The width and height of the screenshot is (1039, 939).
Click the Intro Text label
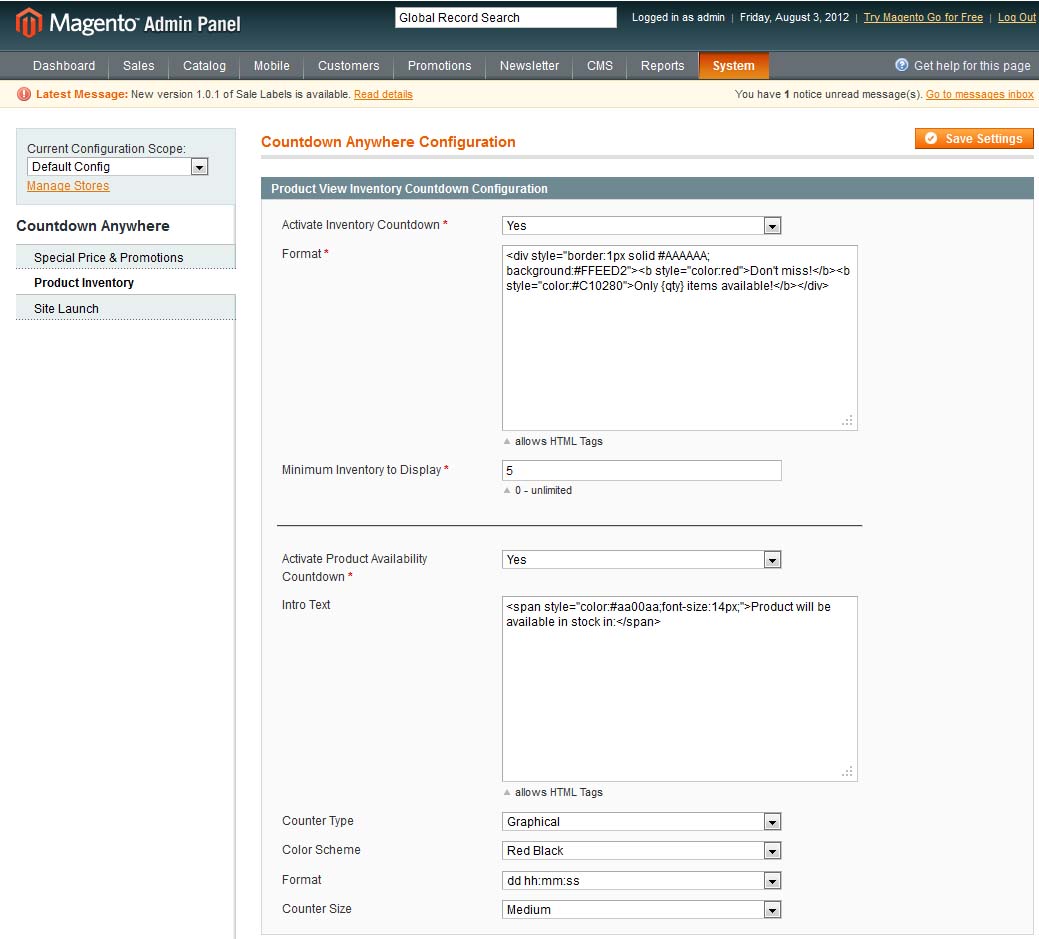305,604
